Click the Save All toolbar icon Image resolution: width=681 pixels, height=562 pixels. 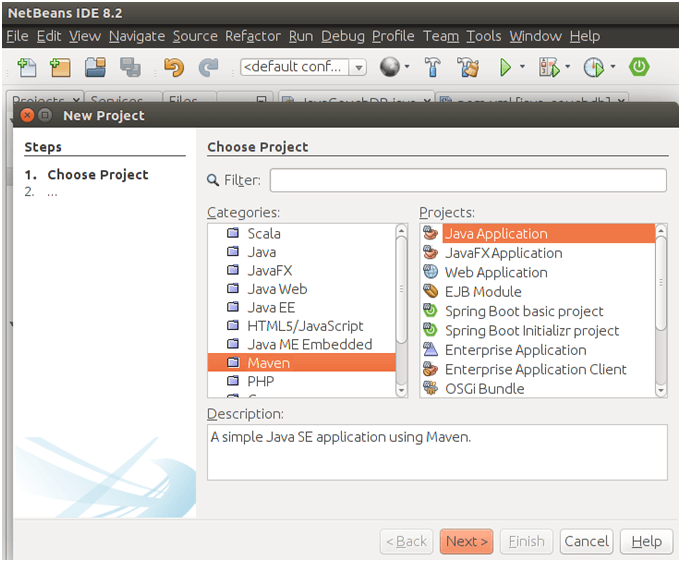click(130, 67)
